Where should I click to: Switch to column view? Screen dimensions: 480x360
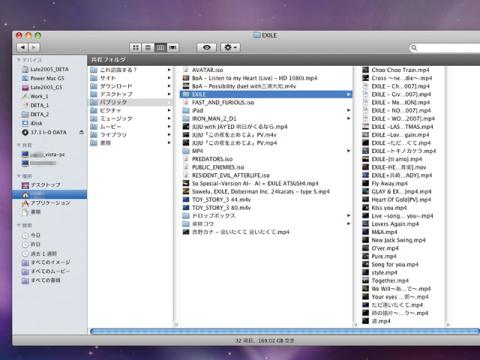tap(160, 48)
